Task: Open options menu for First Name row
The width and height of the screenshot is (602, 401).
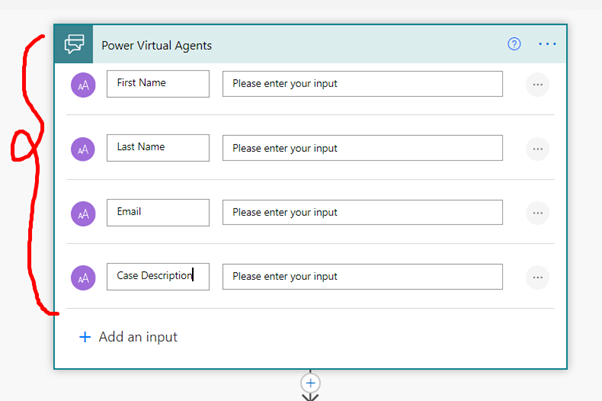Action: pyautogui.click(x=538, y=85)
